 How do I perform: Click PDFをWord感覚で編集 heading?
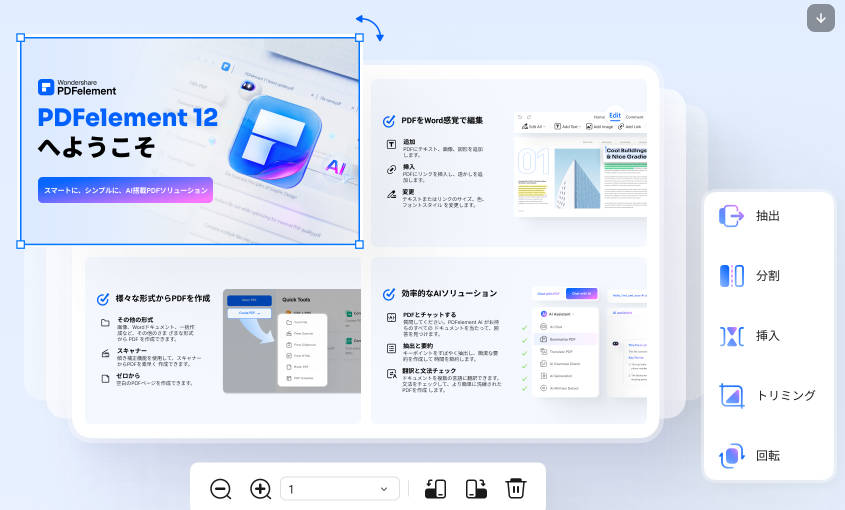(x=442, y=120)
